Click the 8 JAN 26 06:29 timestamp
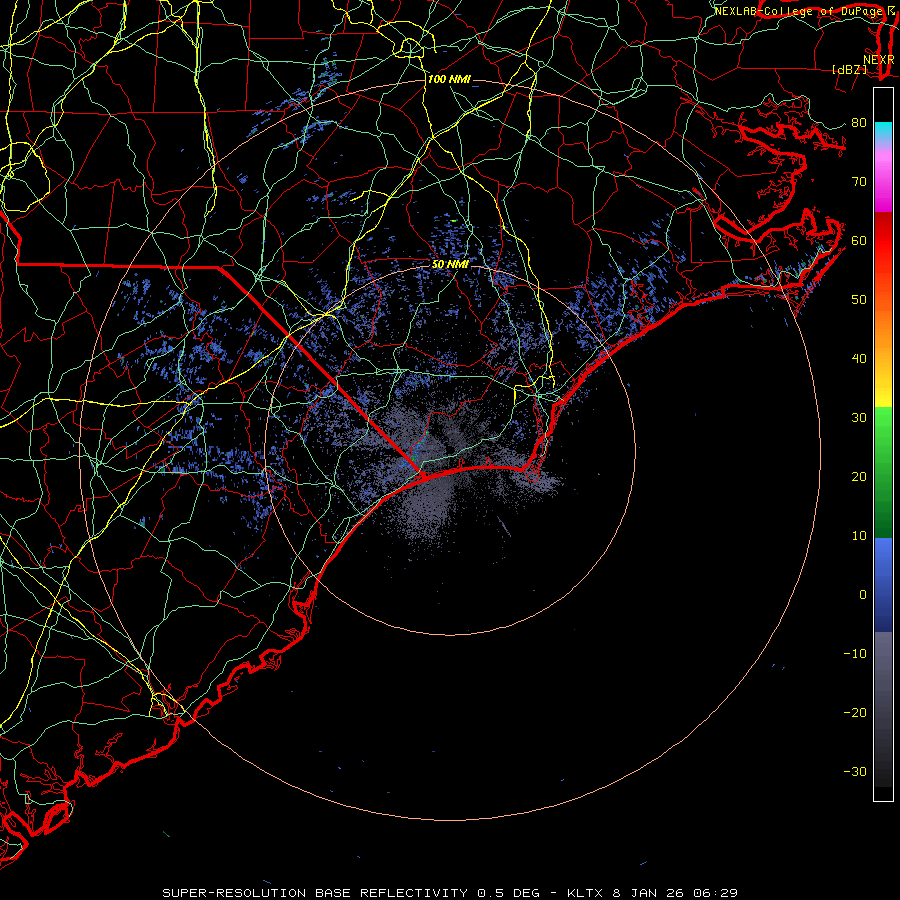 click(x=675, y=893)
